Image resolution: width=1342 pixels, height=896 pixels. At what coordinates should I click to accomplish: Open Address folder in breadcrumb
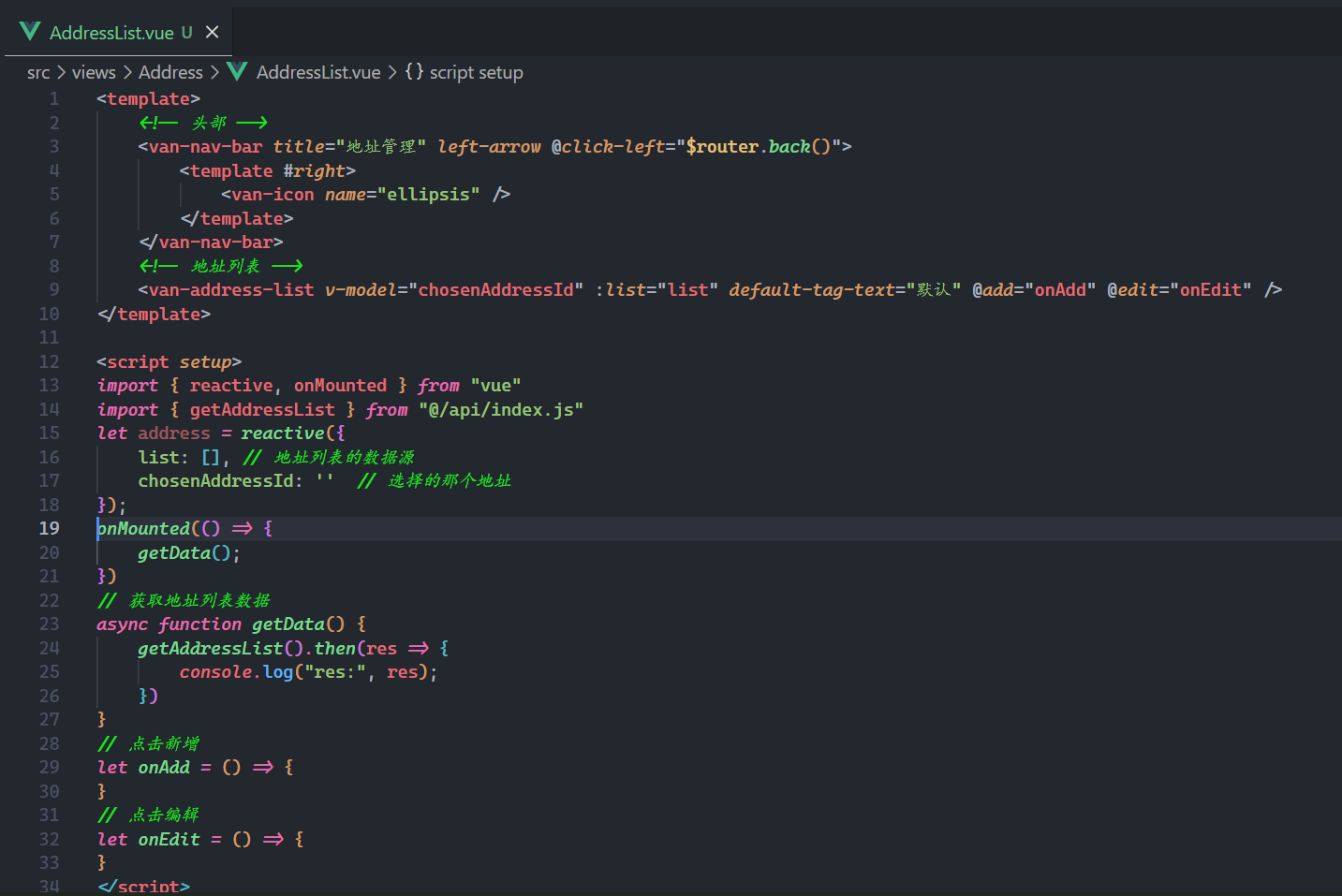[x=170, y=73]
